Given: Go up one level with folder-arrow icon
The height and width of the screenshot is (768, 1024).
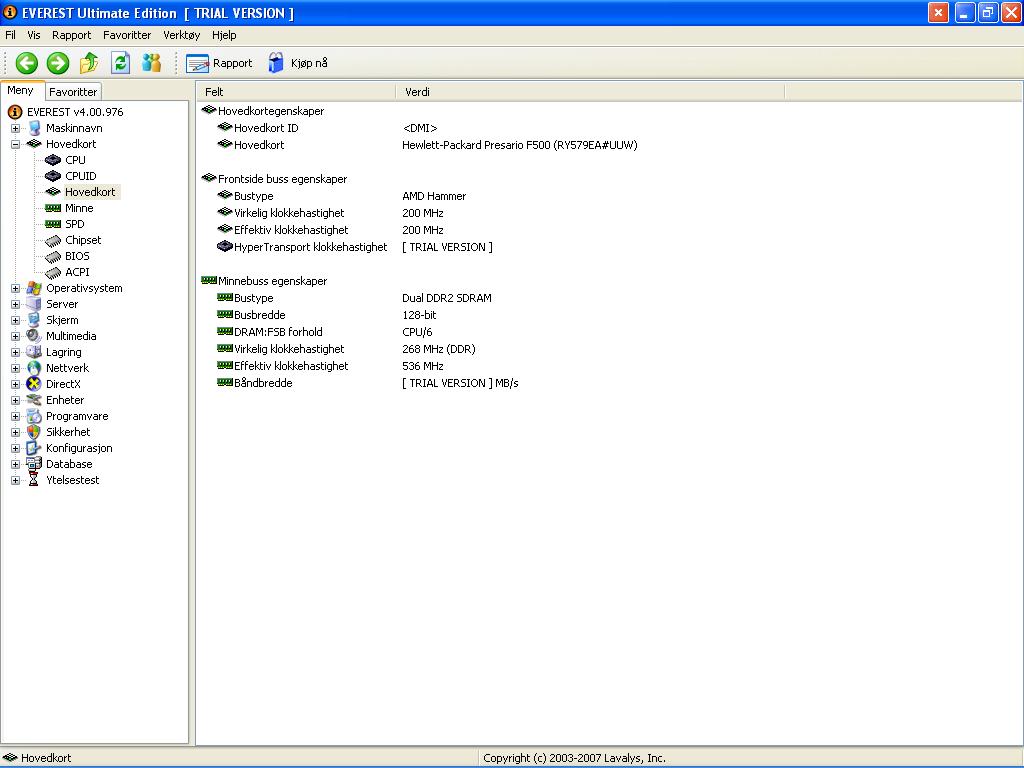Looking at the screenshot, I should tap(89, 63).
